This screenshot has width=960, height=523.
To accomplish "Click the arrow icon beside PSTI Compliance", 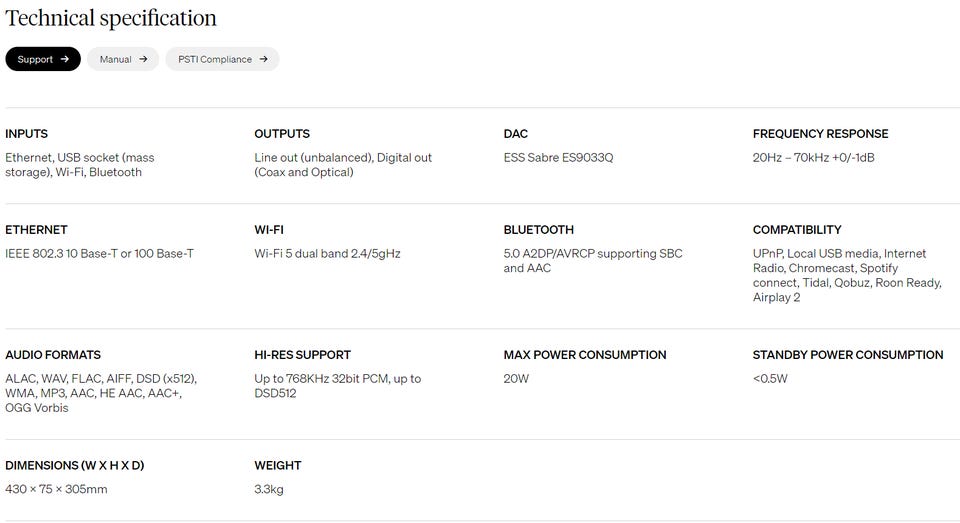I will [x=263, y=59].
